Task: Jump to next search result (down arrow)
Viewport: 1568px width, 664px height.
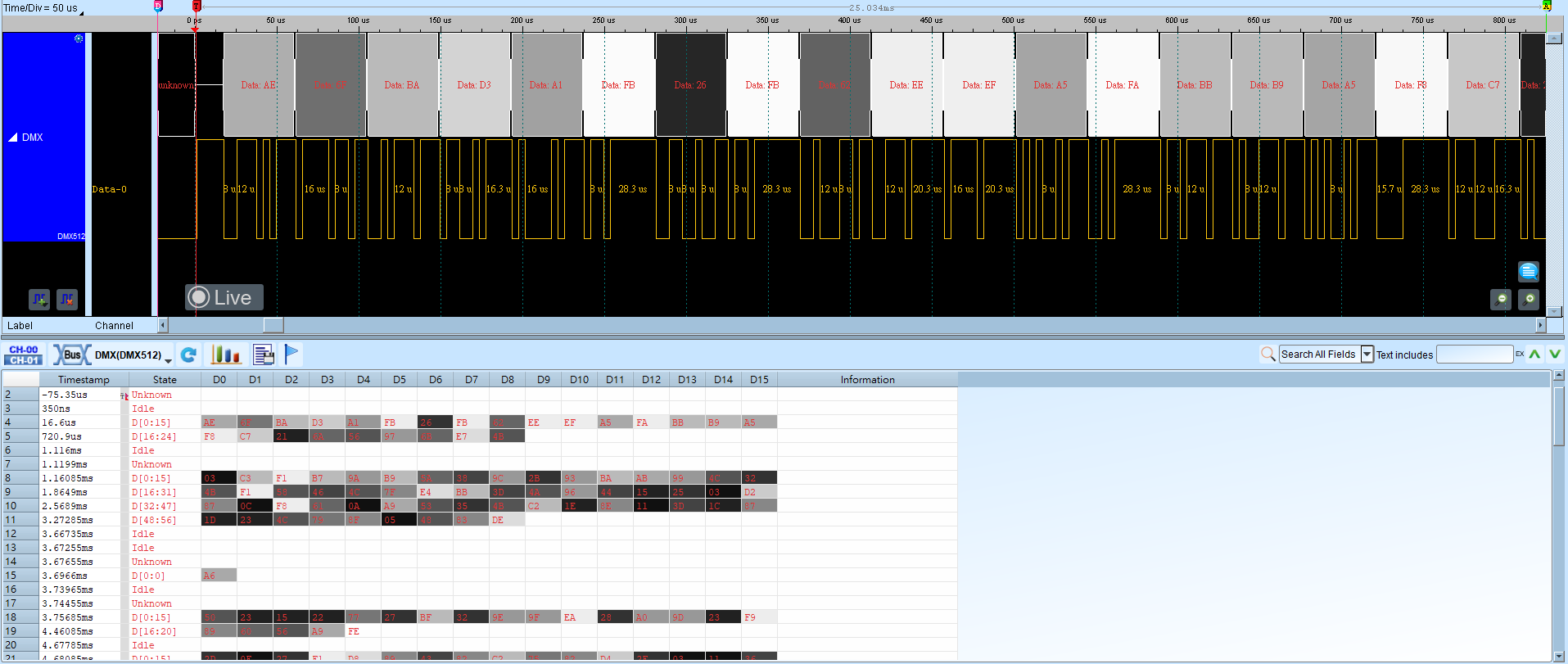Action: 1555,355
